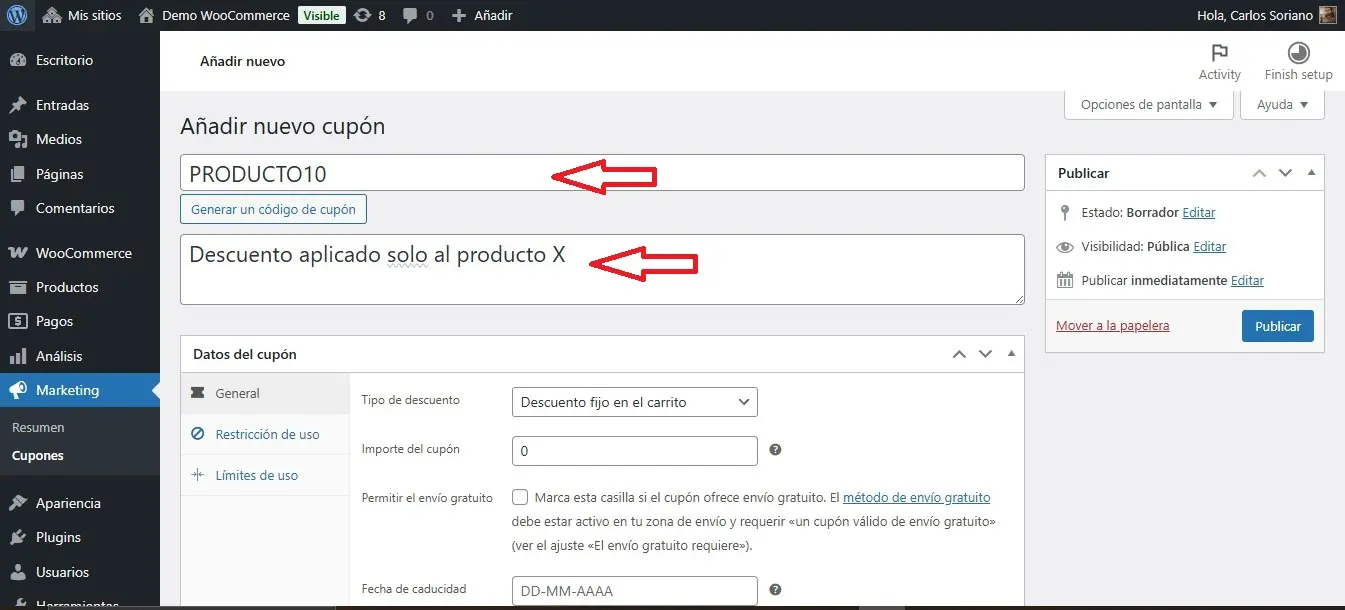The width and height of the screenshot is (1345, 610).
Task: Click the updates refresh icon
Action: point(363,15)
